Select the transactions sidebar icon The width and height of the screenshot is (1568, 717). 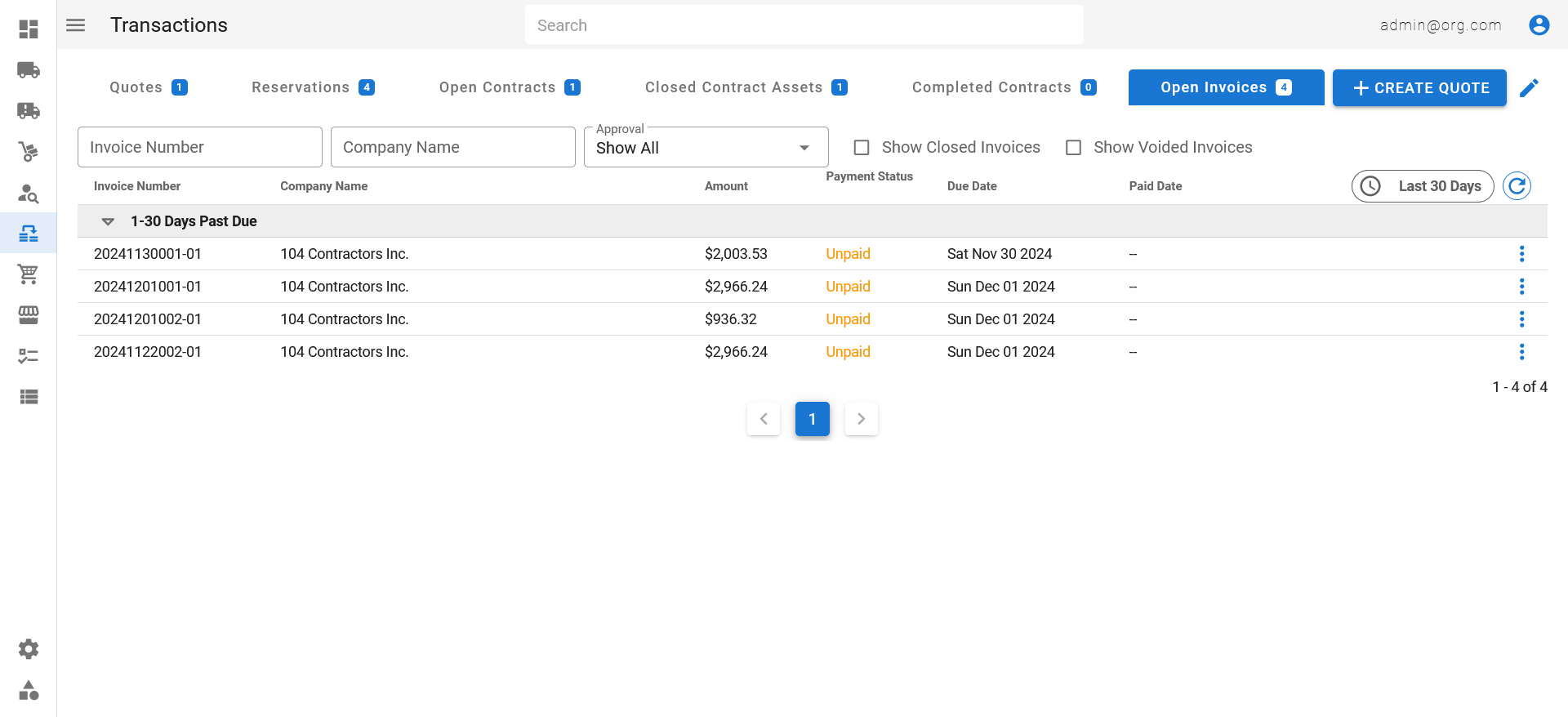pyautogui.click(x=29, y=234)
